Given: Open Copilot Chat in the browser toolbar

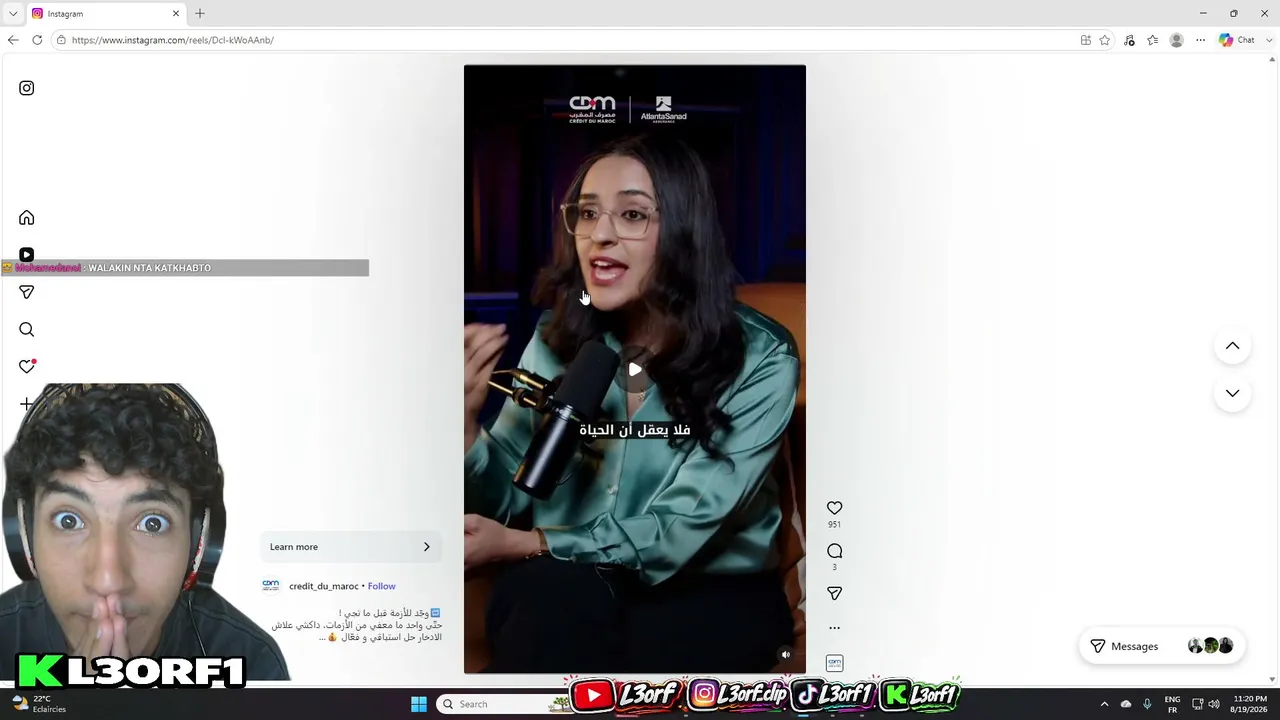Looking at the screenshot, I should pyautogui.click(x=1237, y=40).
